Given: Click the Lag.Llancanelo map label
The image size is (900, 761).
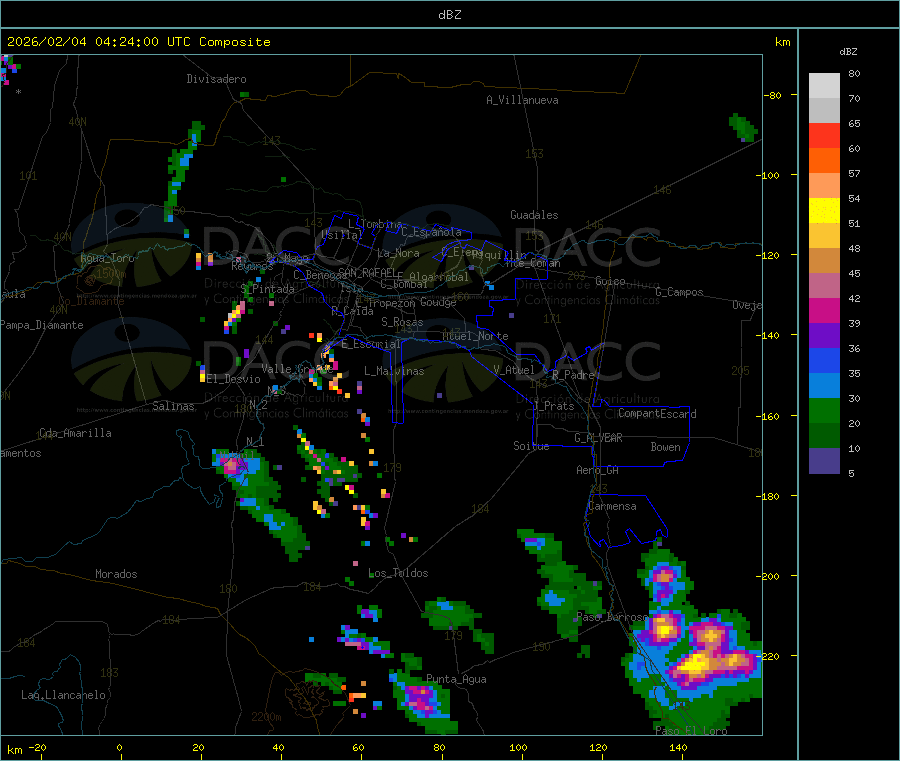Looking at the screenshot, I should (x=63, y=695).
